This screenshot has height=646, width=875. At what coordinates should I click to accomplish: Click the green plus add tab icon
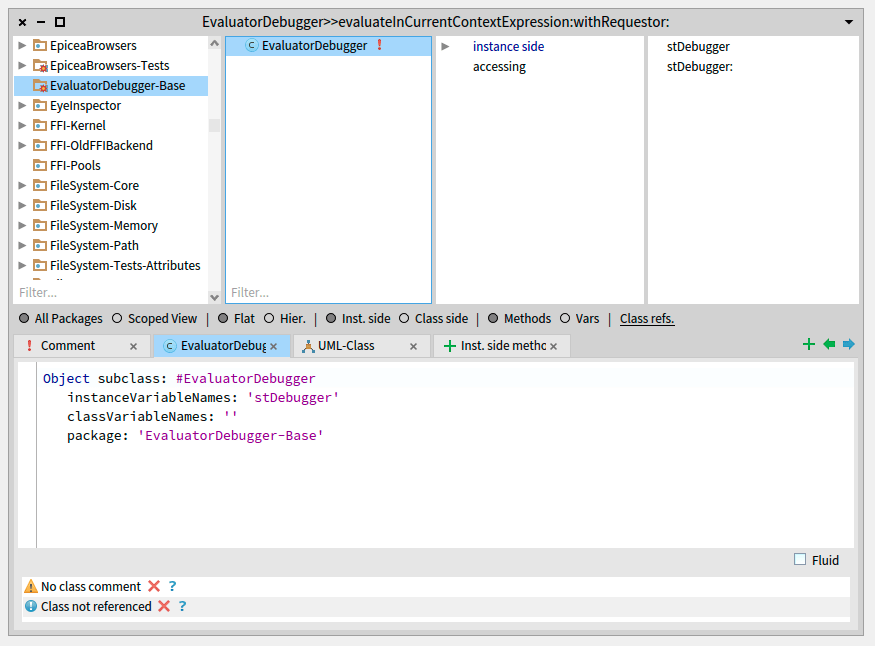point(809,345)
